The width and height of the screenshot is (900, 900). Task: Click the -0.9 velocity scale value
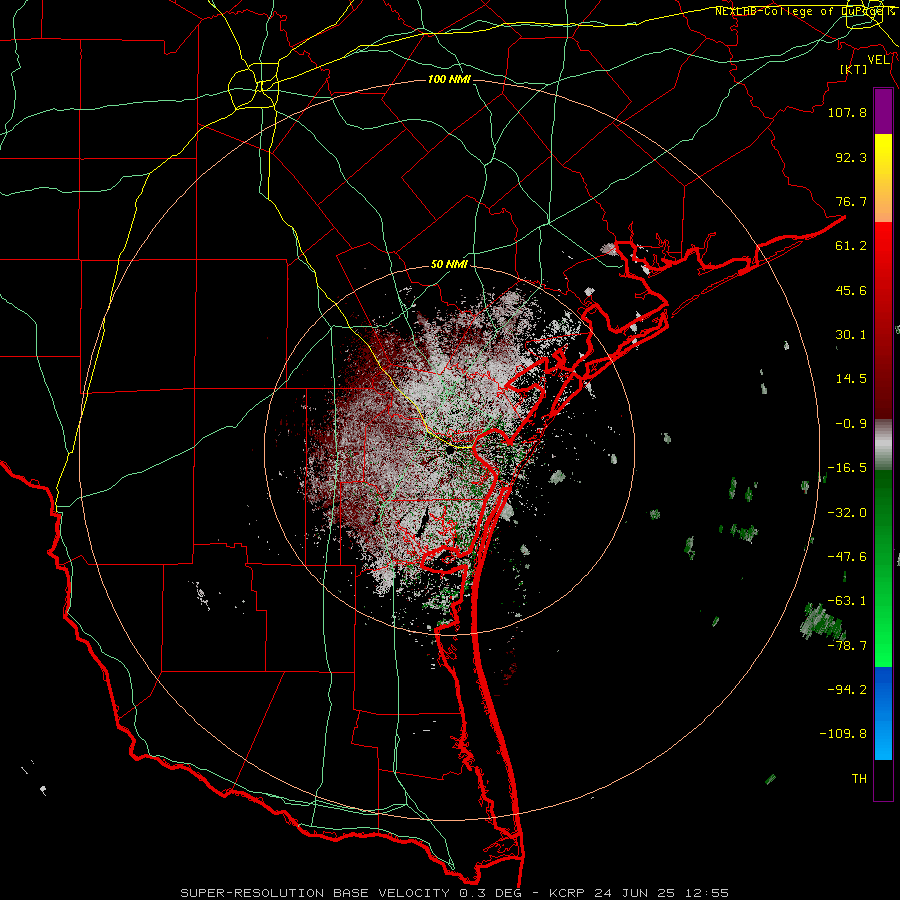(x=851, y=424)
